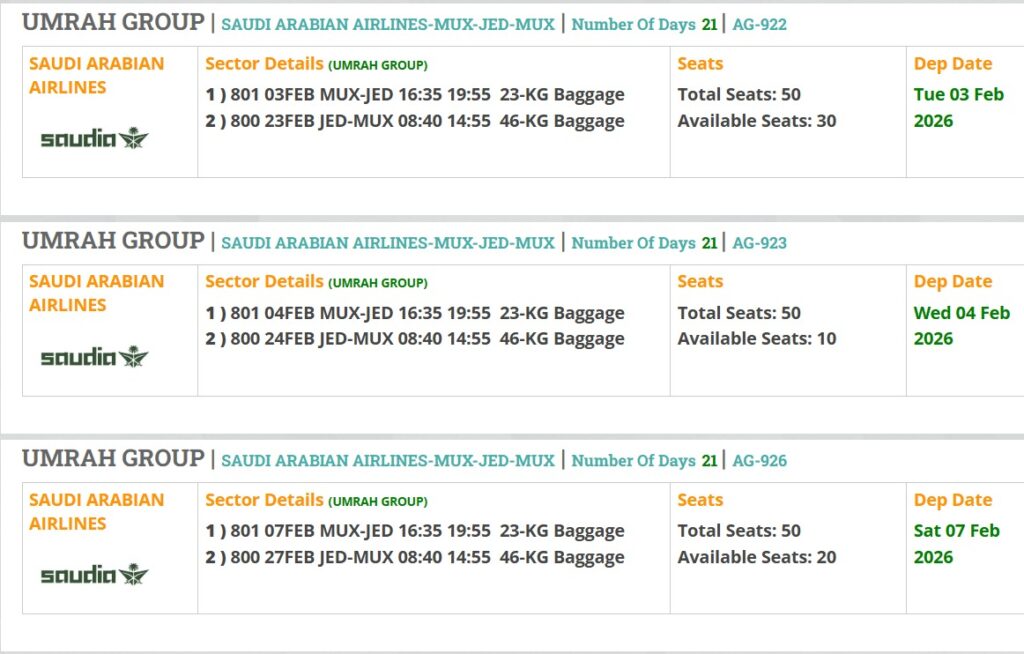Open the AG-926 group code link
The width and height of the screenshot is (1024, 654).
(759, 460)
